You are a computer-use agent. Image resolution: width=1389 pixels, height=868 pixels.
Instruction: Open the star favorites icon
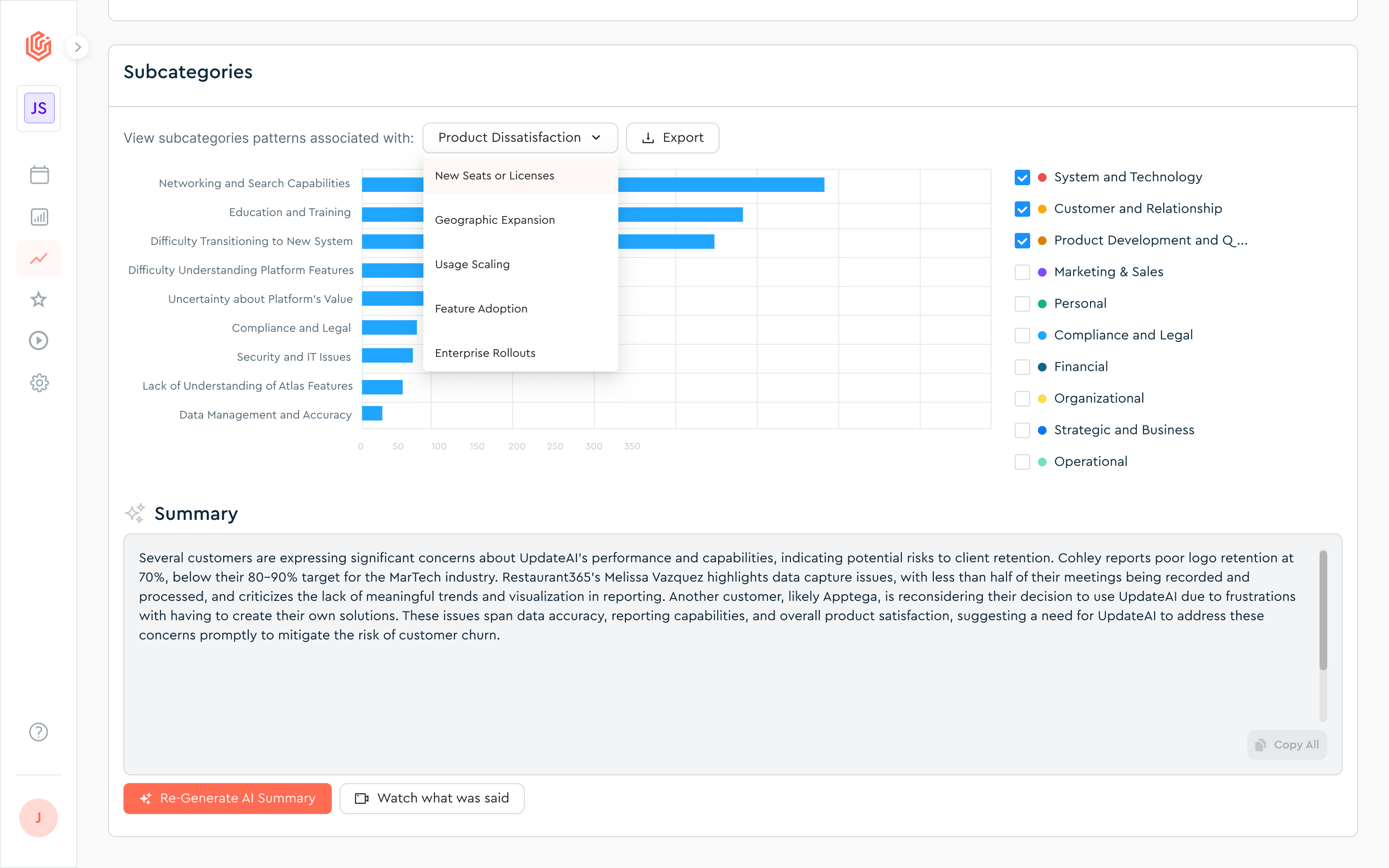[39, 299]
